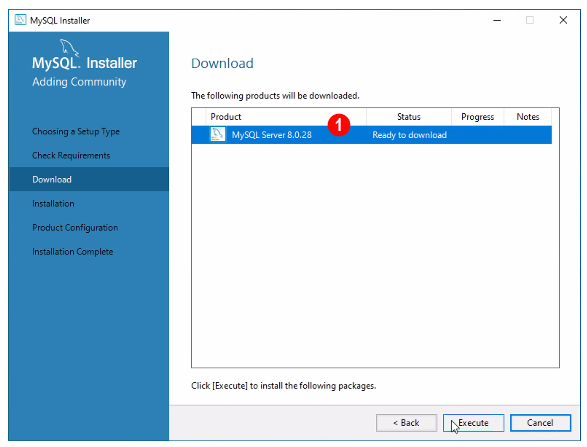Go back with the Back button
This screenshot has width=587, height=447.
[406, 423]
